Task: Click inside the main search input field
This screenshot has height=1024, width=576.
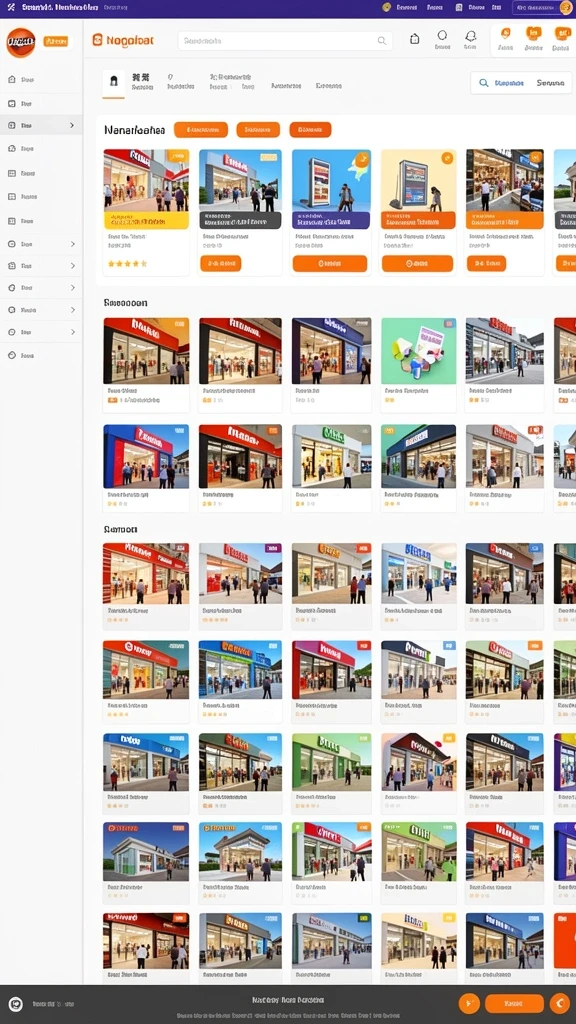Action: [278, 40]
